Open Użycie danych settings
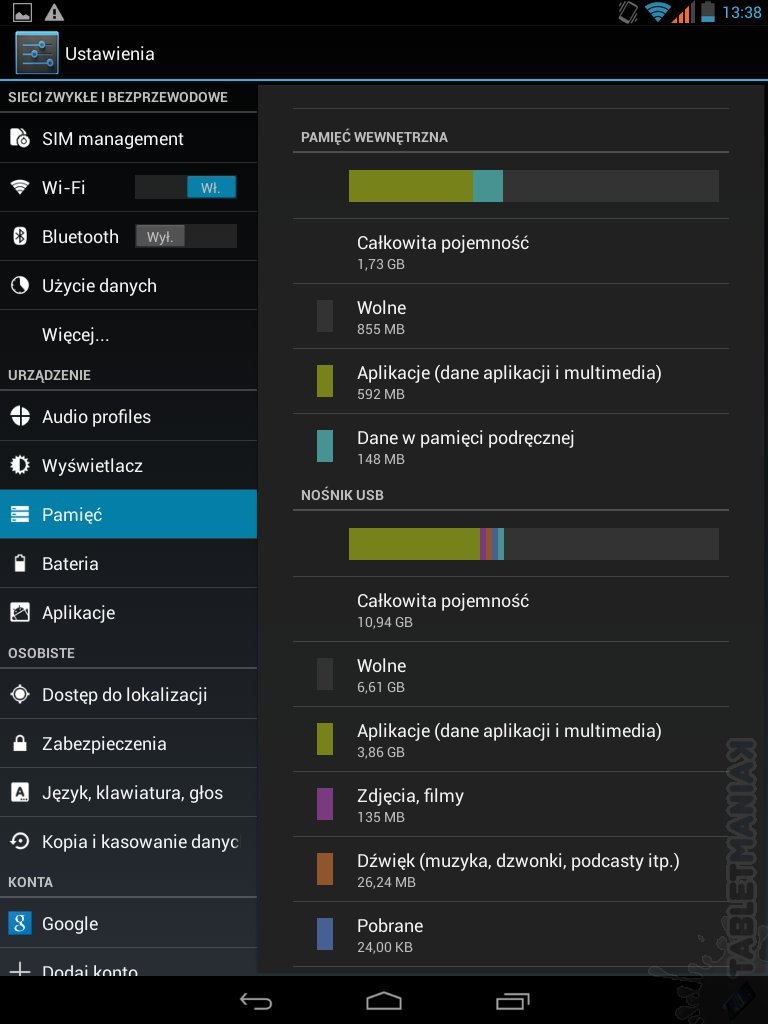This screenshot has width=768, height=1024. [99, 286]
